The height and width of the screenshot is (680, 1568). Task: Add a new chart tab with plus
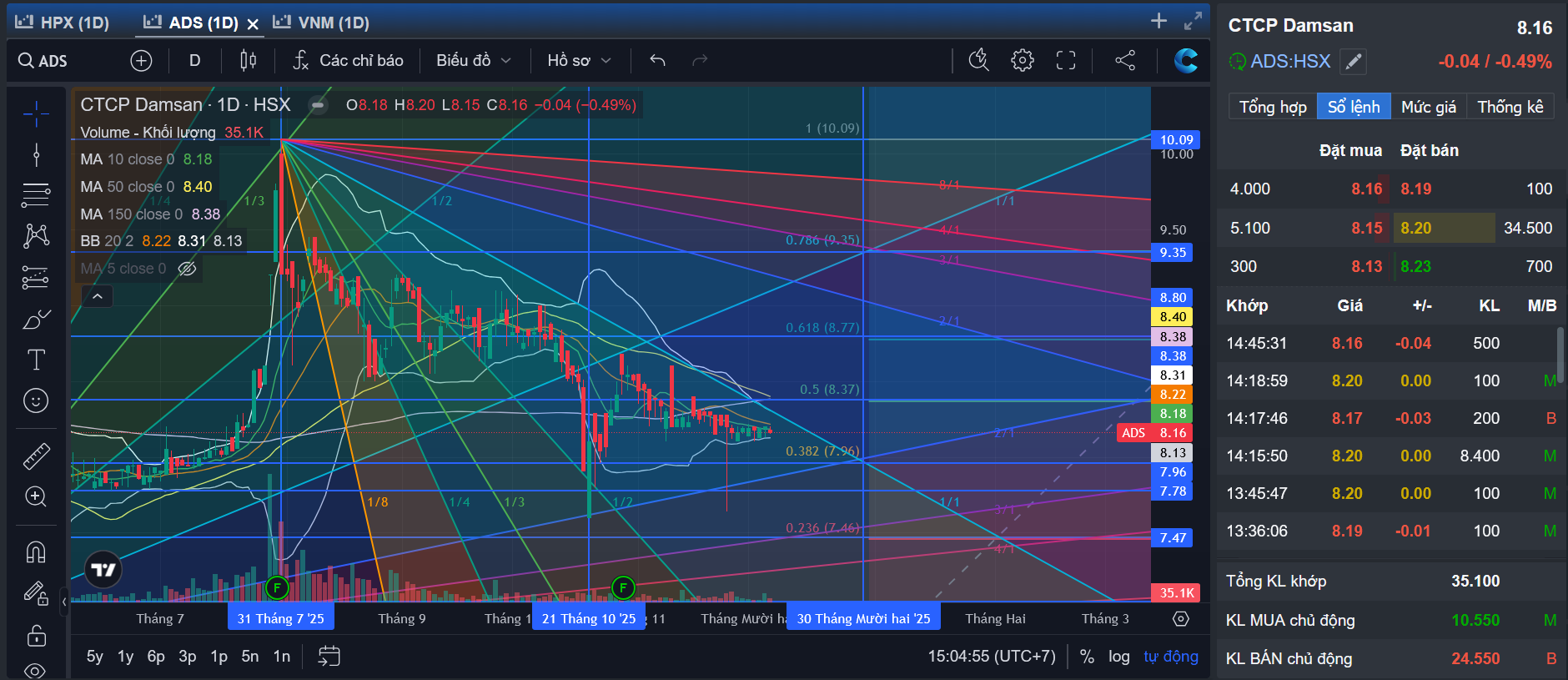pos(1158,21)
